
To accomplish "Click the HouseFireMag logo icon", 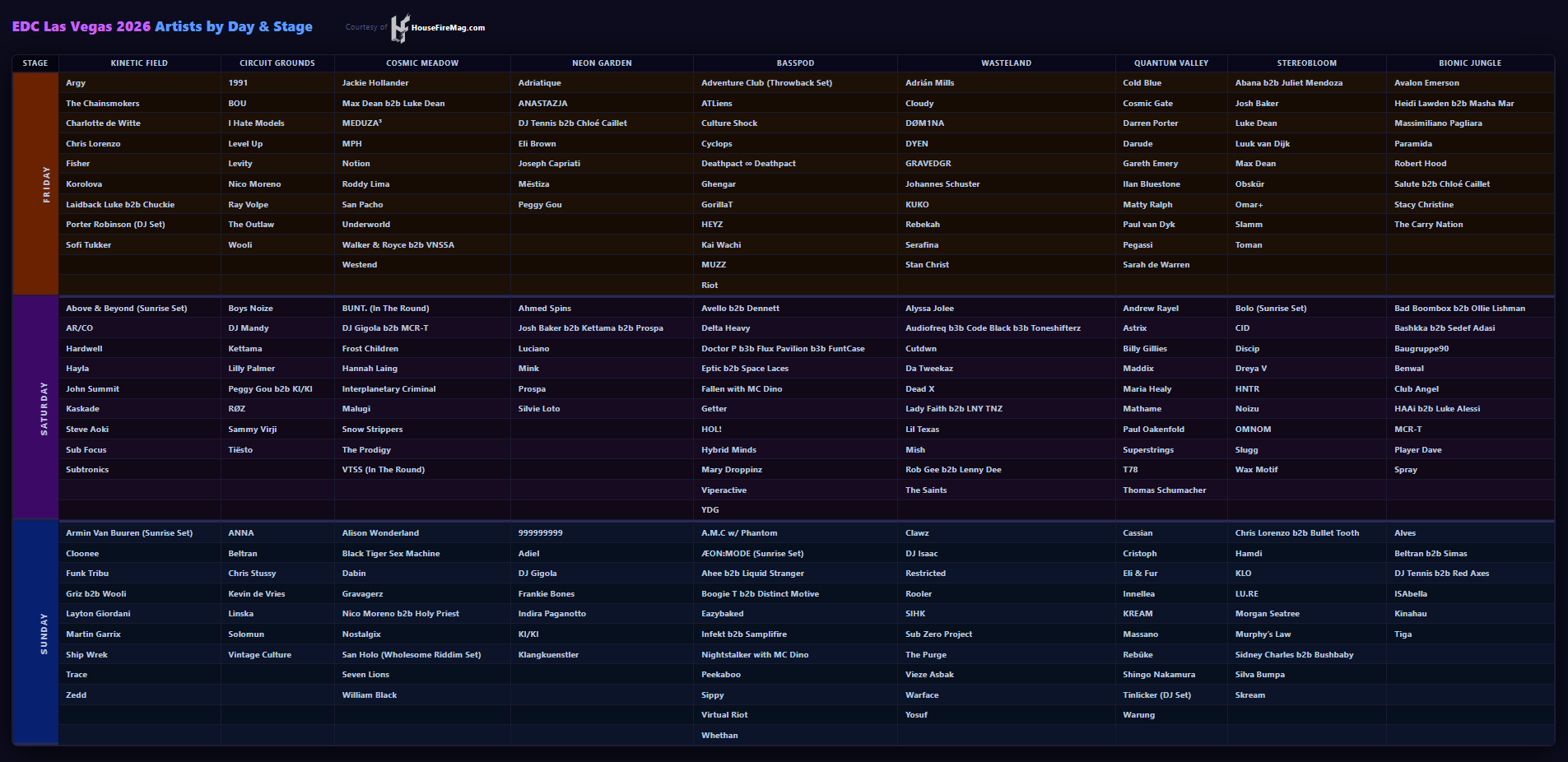I will pyautogui.click(x=400, y=28).
